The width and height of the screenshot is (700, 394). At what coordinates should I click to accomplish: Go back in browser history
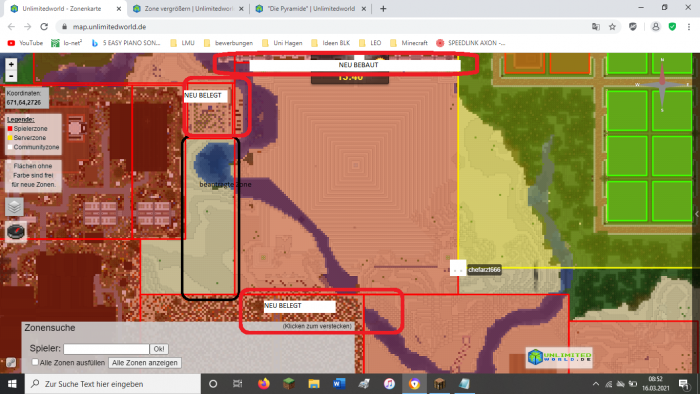pos(11,27)
